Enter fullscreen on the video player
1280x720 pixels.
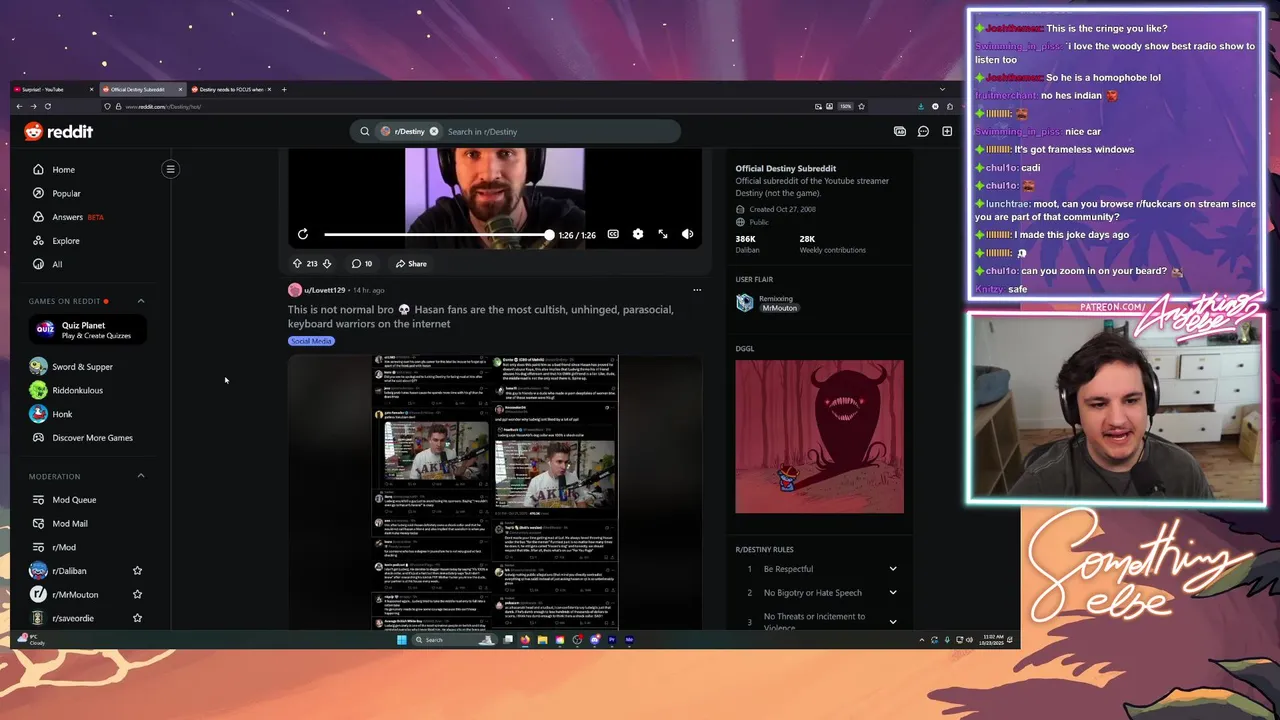click(x=663, y=234)
